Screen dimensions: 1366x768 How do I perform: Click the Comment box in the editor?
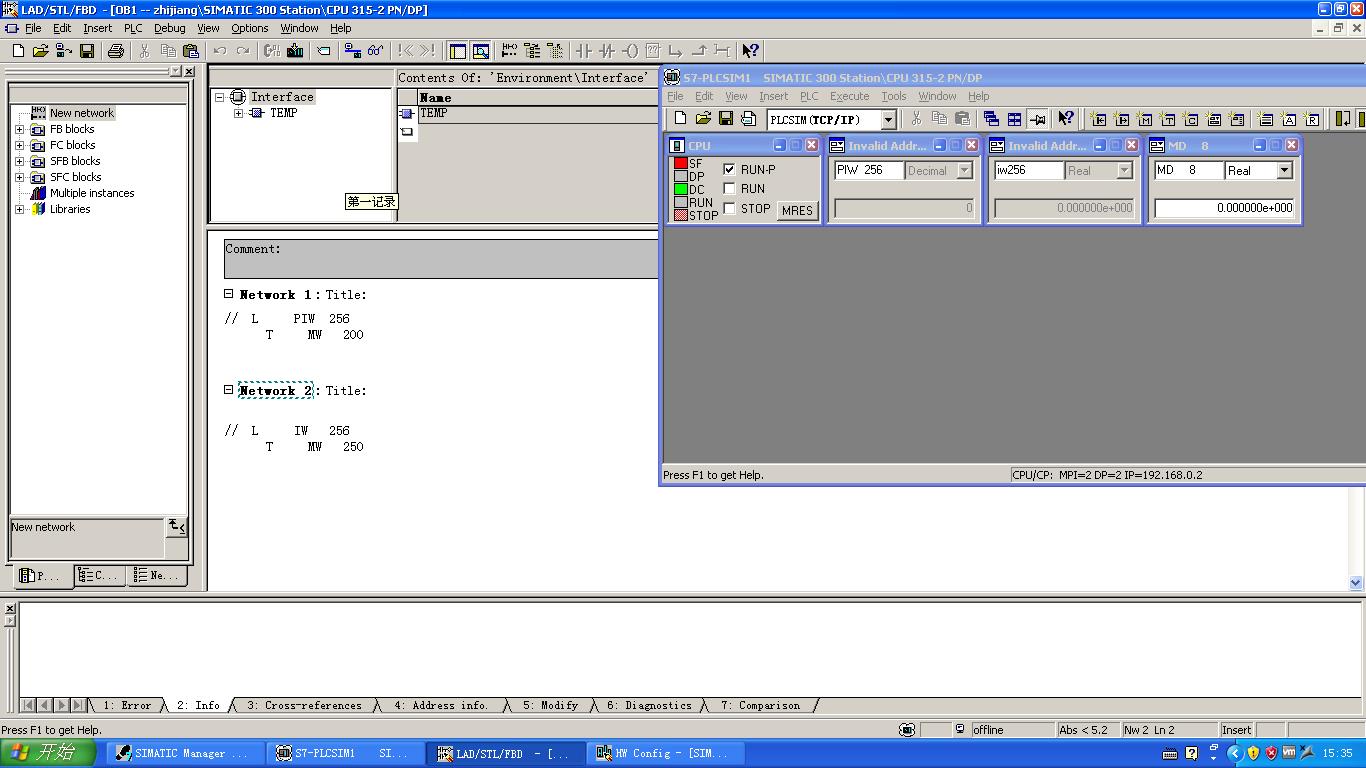441,259
